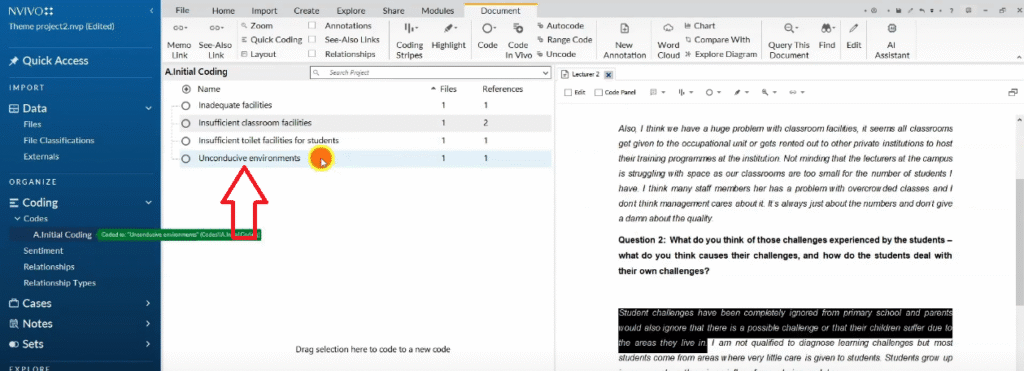The image size is (1024, 371).
Task: Select Quick Coding in the ribbon
Action: pos(271,40)
